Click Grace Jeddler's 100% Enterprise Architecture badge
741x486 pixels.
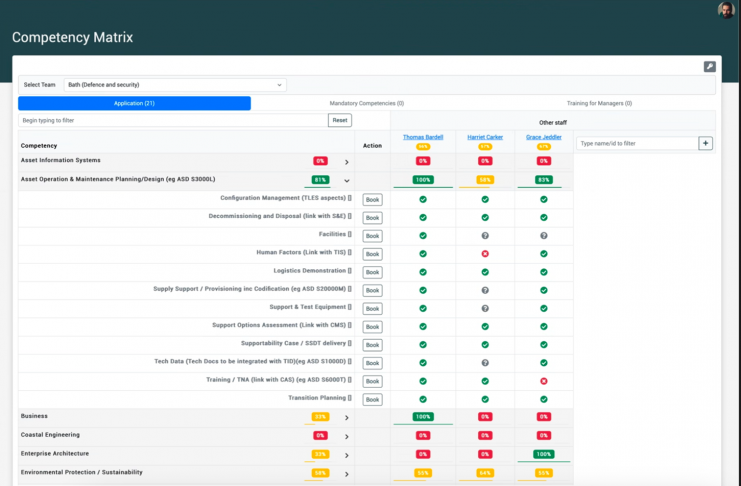click(543, 454)
